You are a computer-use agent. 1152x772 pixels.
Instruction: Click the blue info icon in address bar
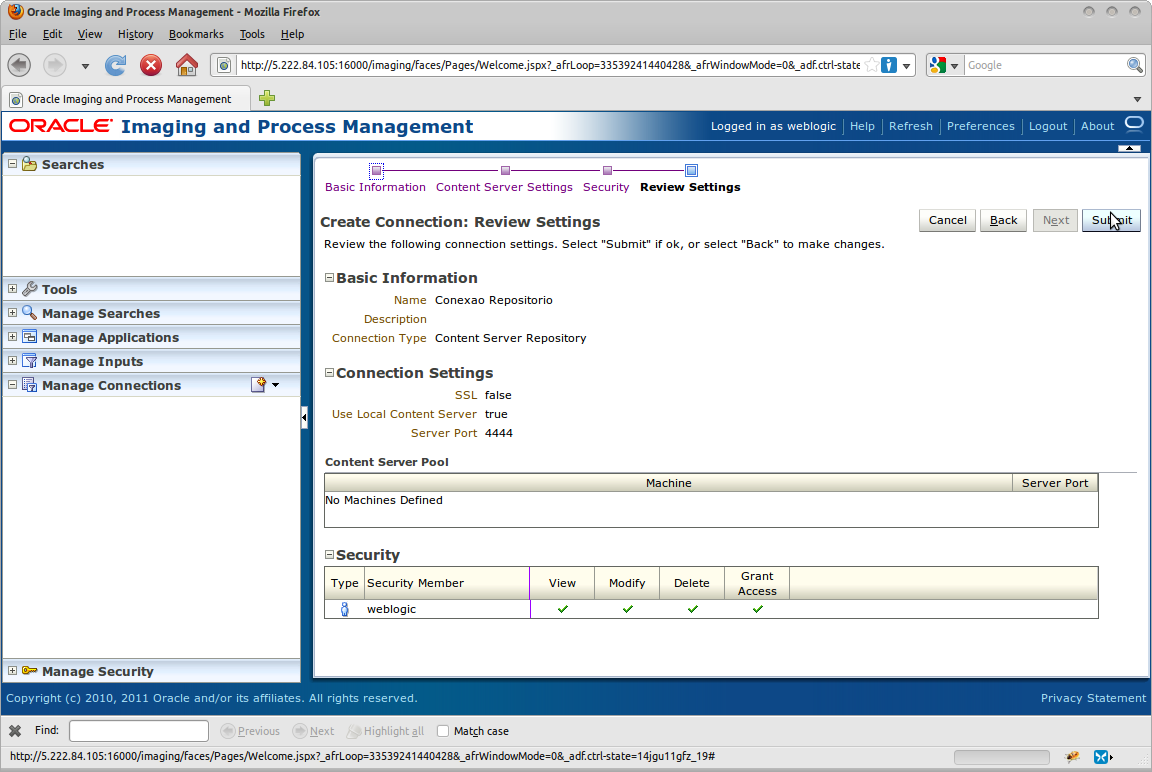(889, 65)
